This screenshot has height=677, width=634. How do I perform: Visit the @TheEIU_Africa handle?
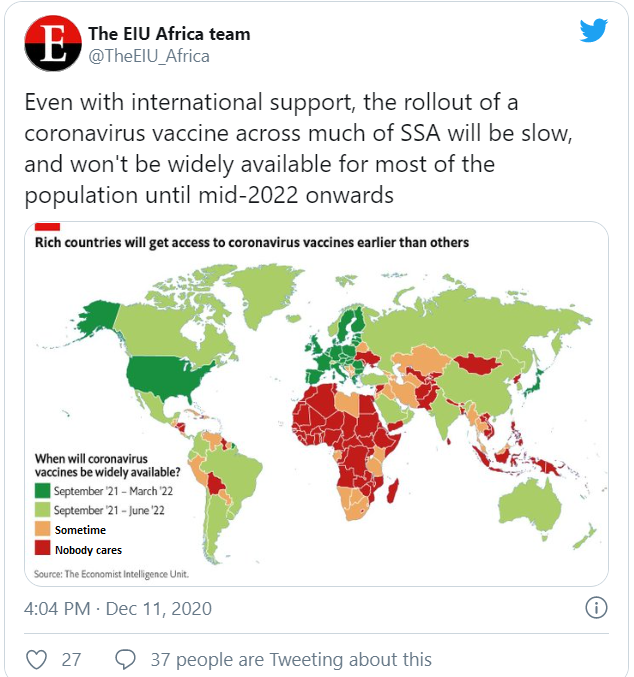click(149, 56)
